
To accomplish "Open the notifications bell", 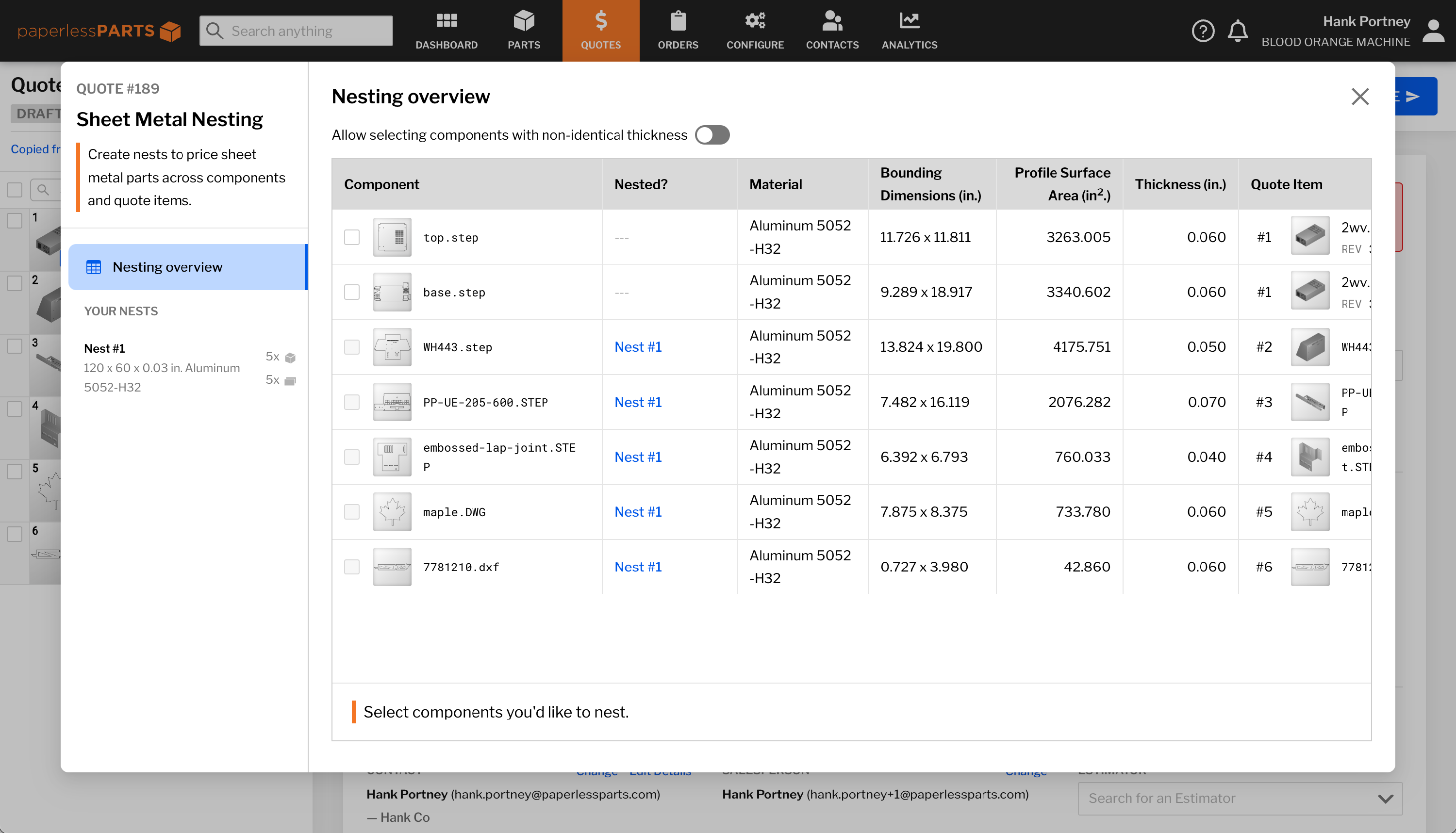I will pyautogui.click(x=1238, y=31).
